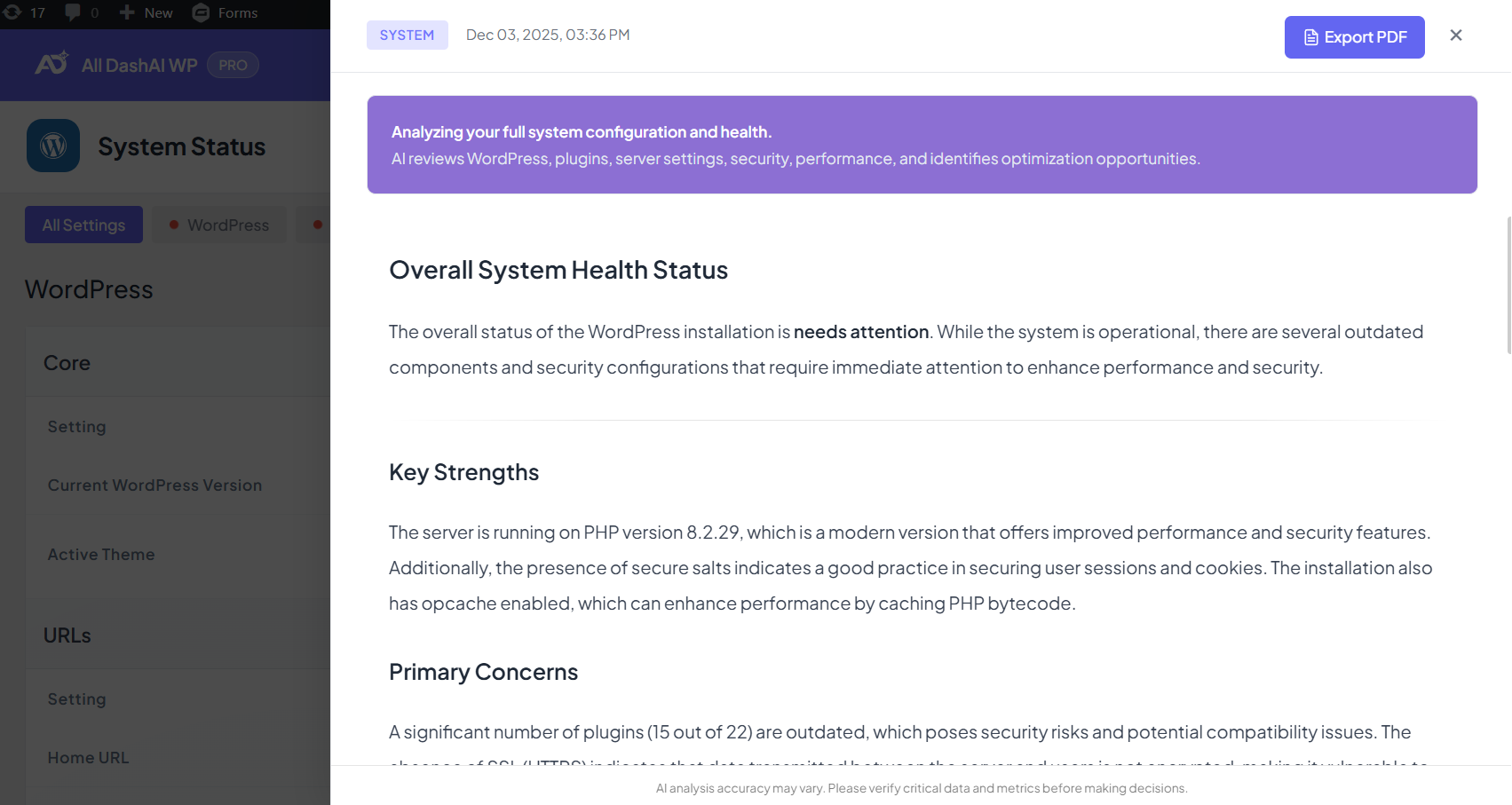
Task: Click the Home URL setting row
Action: 89,758
